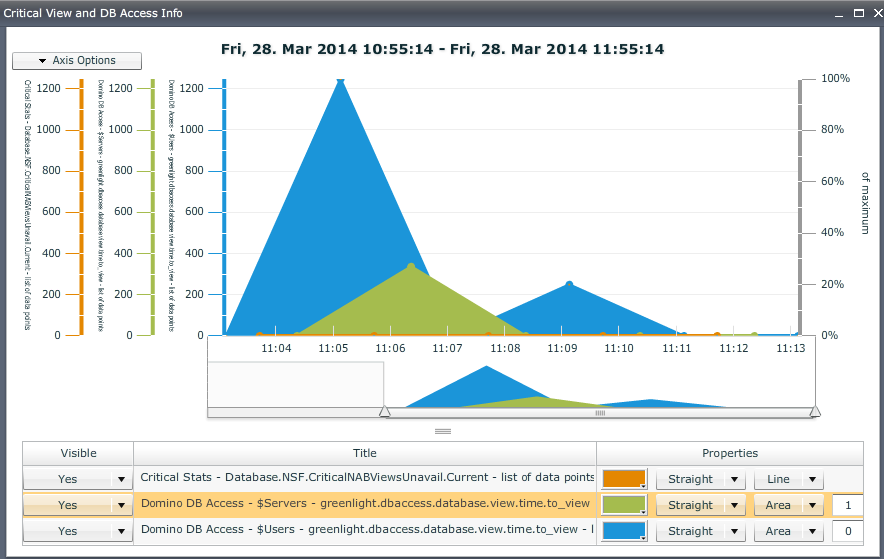Click the Visible column header
The image size is (884, 559).
click(x=78, y=453)
